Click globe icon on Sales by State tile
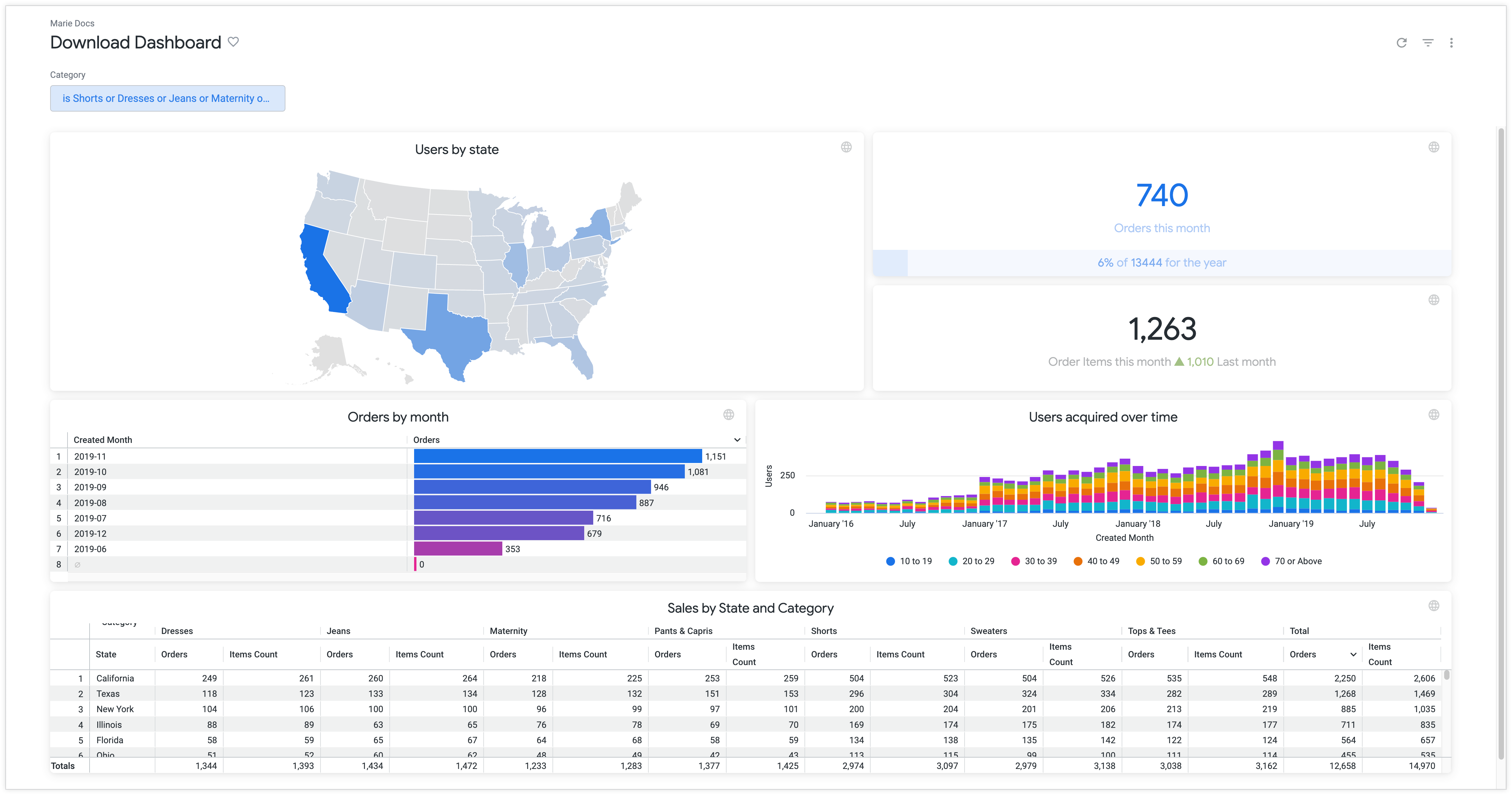 click(x=1433, y=606)
